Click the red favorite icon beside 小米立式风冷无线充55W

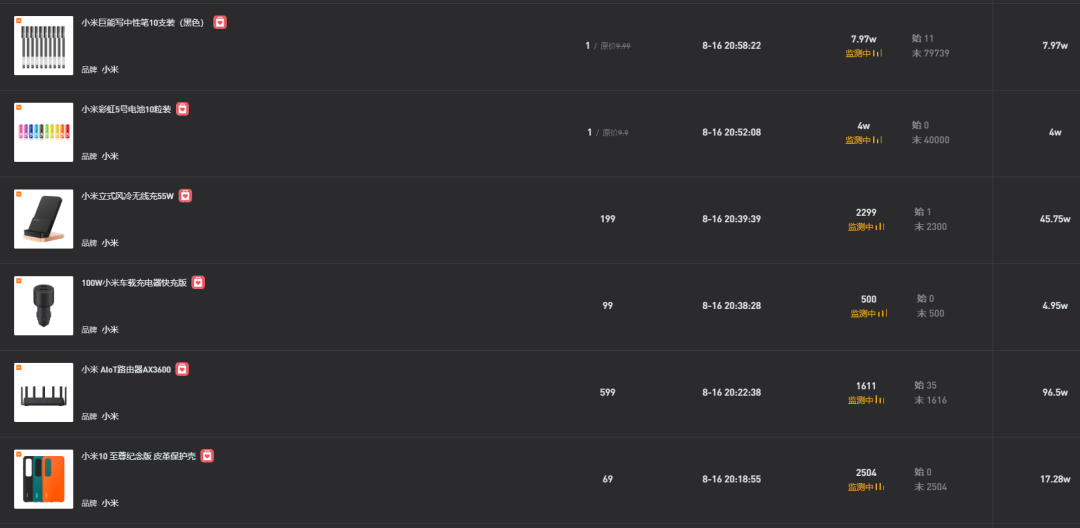pyautogui.click(x=185, y=196)
